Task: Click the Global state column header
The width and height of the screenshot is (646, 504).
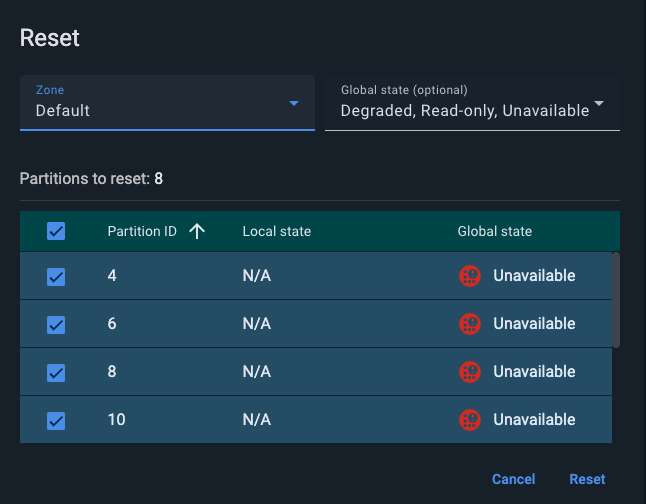Action: click(x=495, y=231)
